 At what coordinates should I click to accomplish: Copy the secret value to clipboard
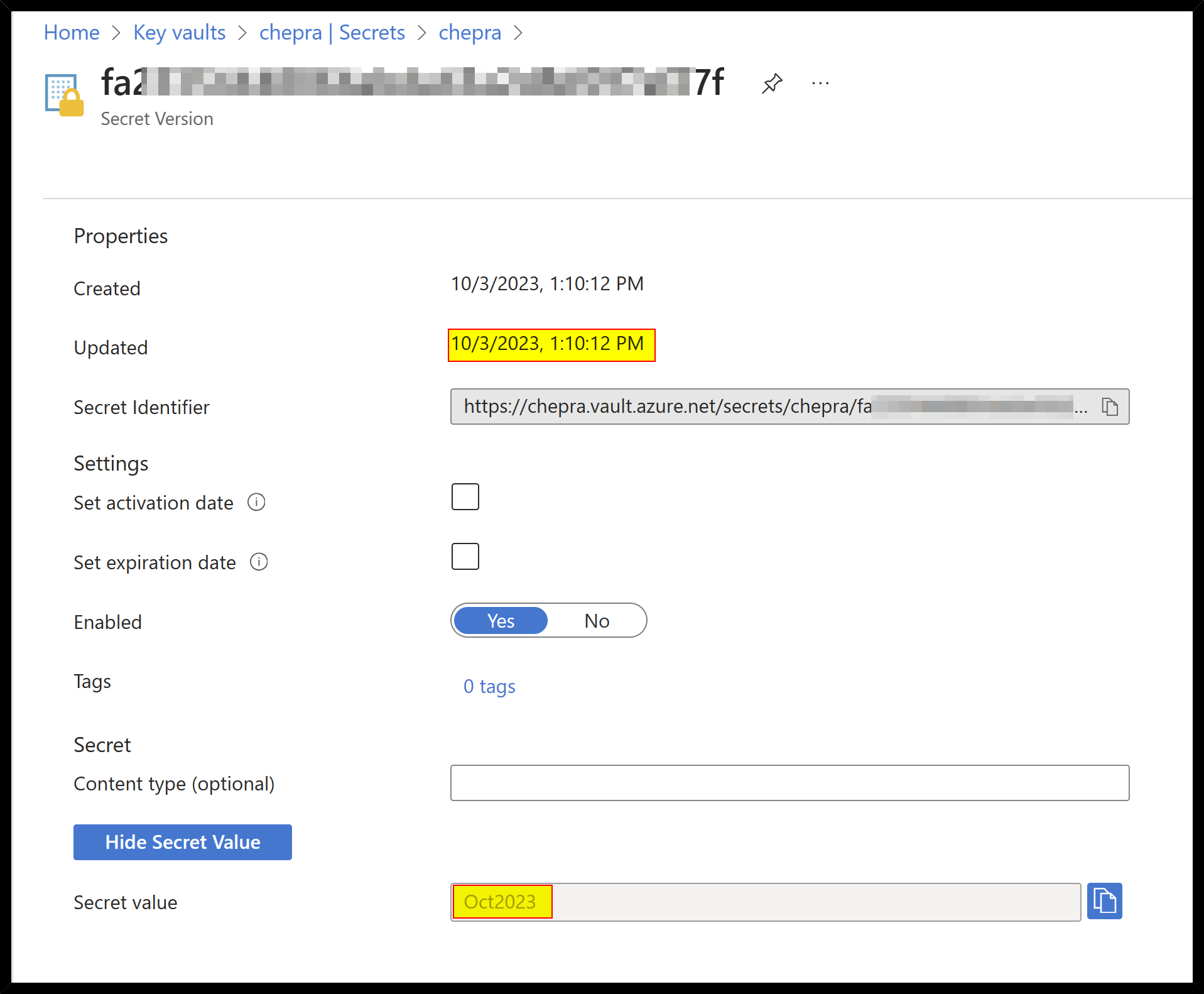(x=1104, y=902)
